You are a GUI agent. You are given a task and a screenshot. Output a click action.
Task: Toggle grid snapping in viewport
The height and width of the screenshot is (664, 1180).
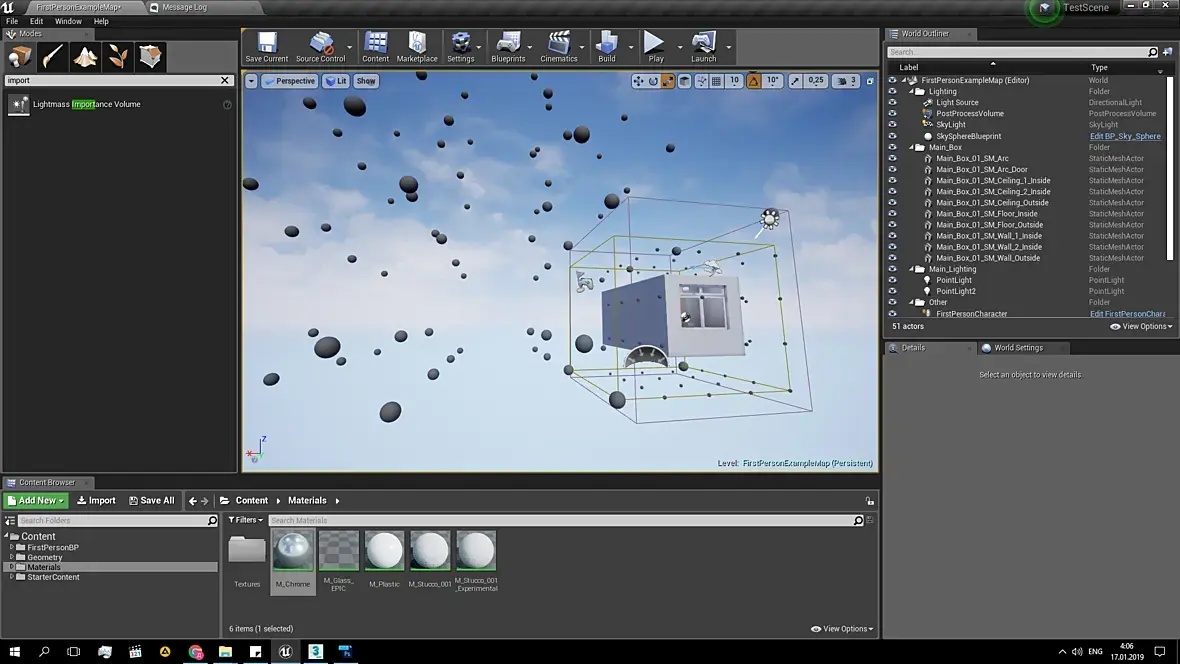coord(716,81)
